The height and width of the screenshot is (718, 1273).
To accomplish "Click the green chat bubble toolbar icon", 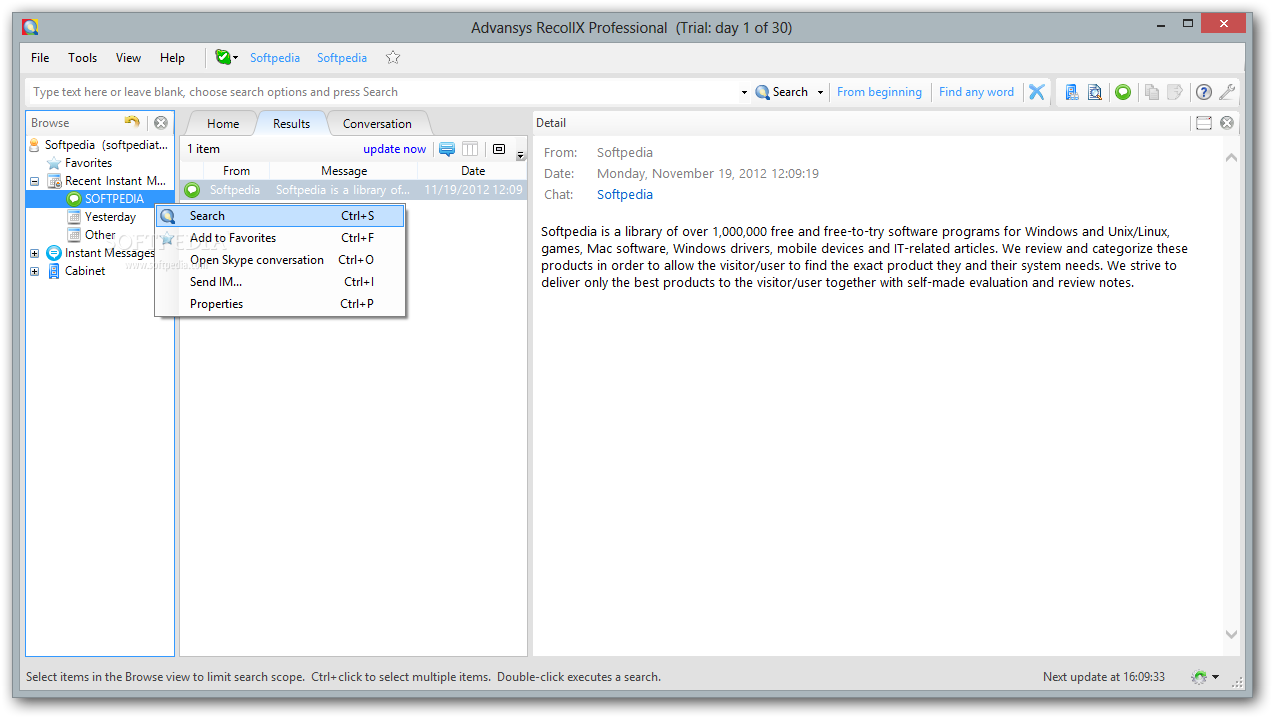I will pos(1123,92).
